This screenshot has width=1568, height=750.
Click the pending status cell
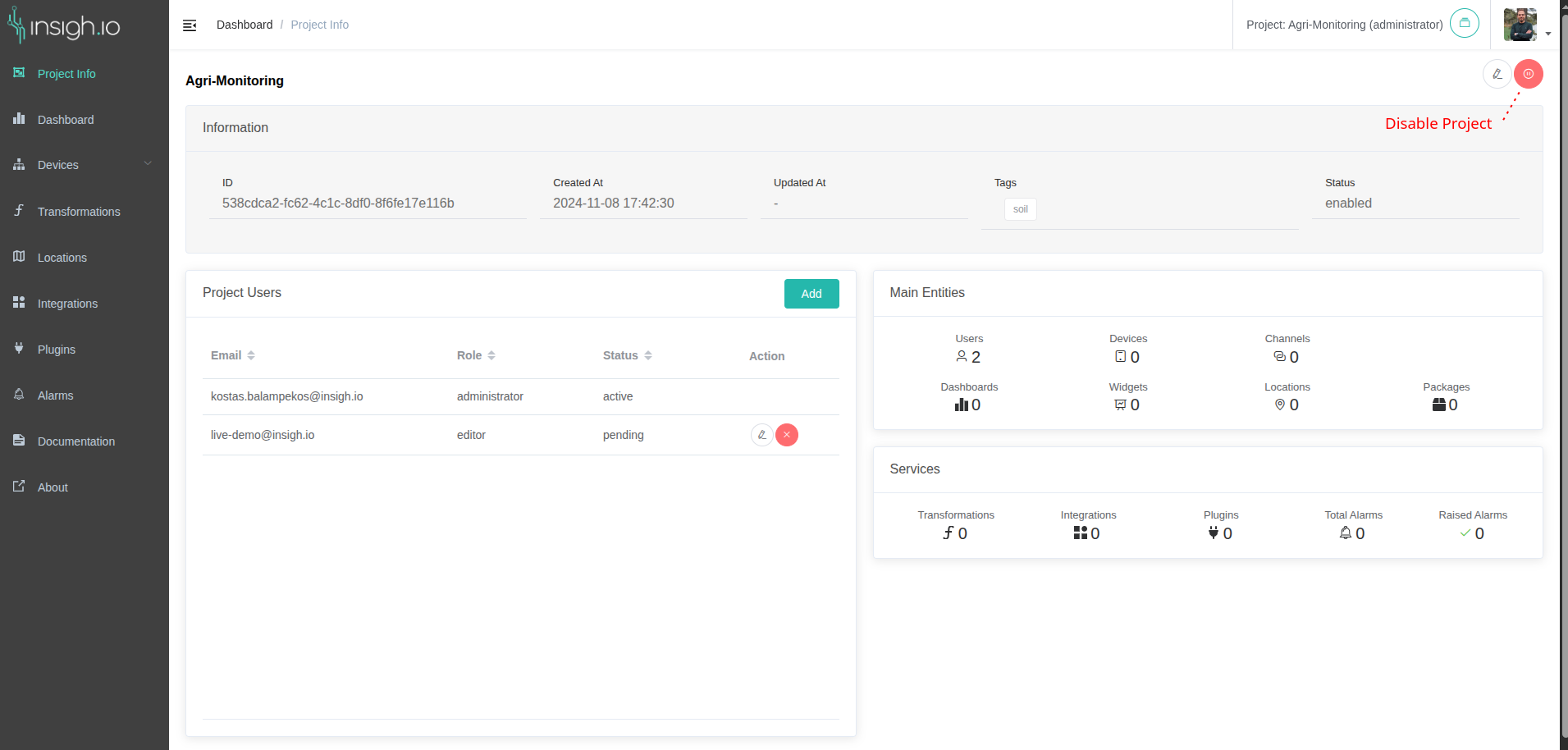click(624, 435)
